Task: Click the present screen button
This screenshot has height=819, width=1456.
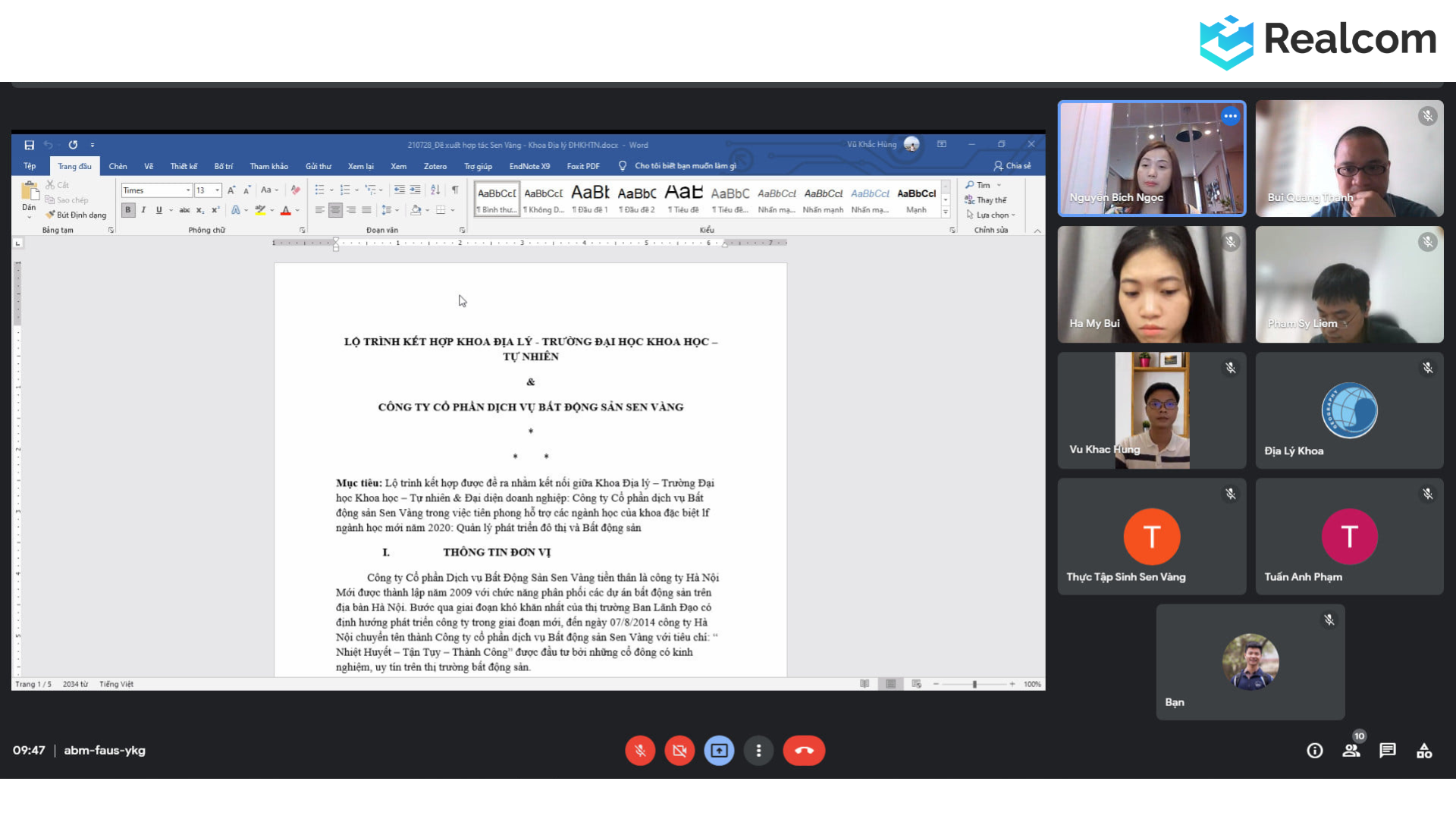Action: [719, 751]
